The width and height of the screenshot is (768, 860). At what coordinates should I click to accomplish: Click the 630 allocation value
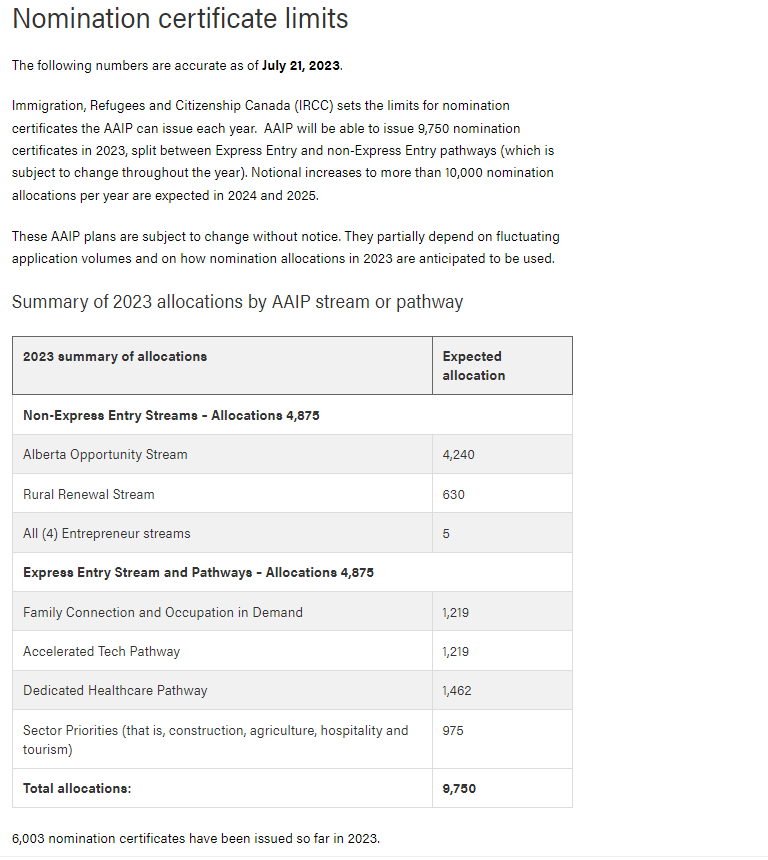coord(454,494)
